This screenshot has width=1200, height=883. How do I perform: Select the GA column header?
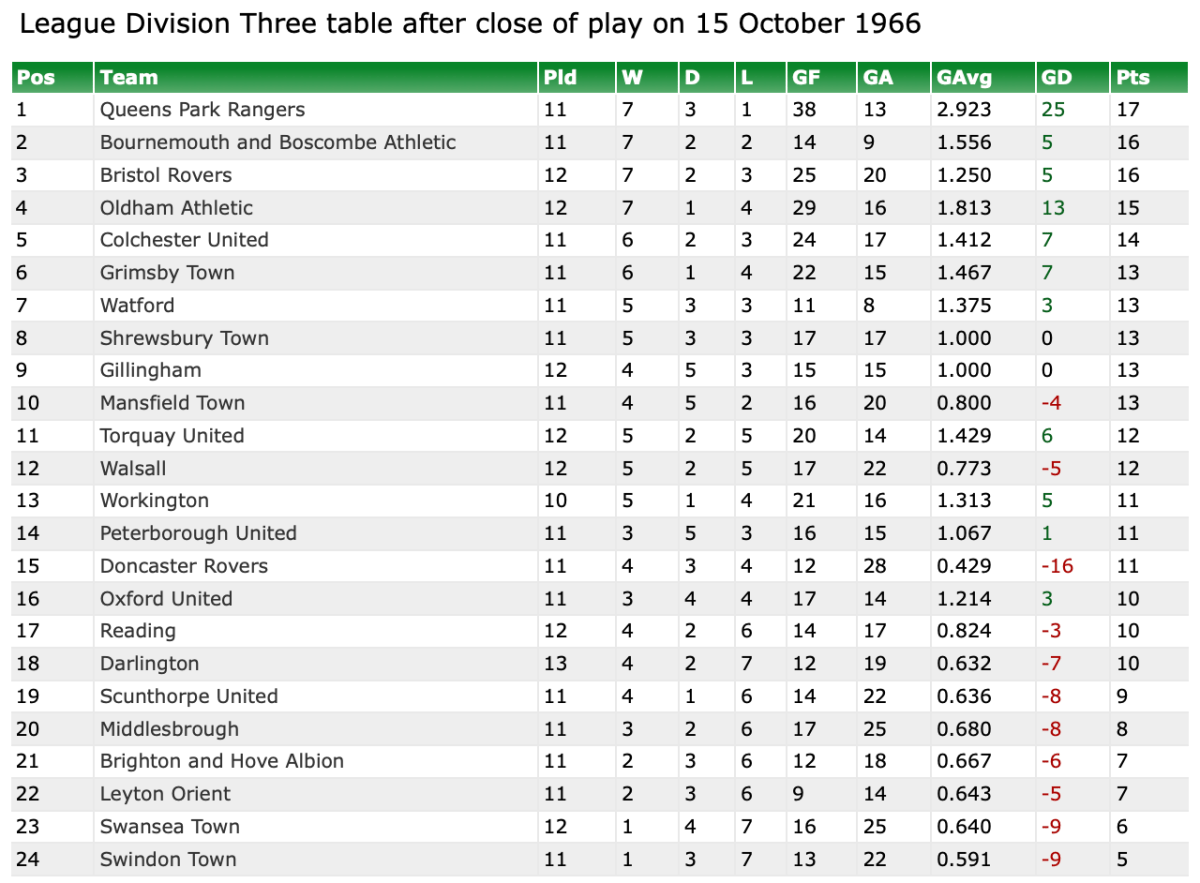tap(877, 77)
